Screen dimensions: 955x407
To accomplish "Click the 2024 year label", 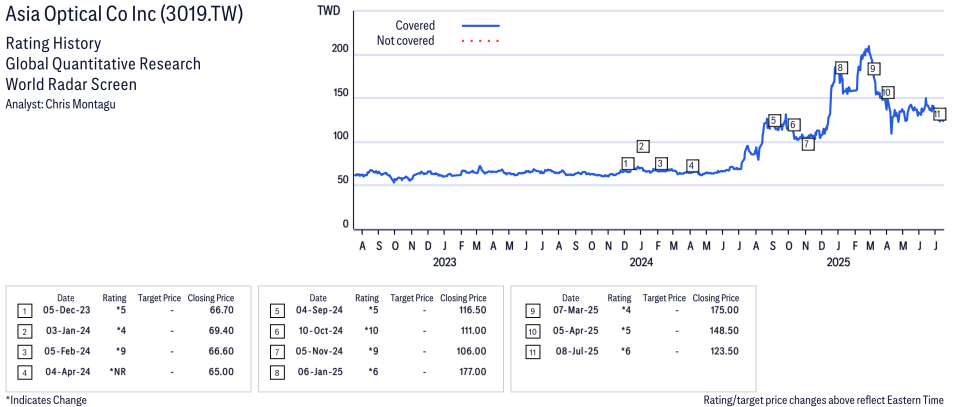I will tap(641, 263).
